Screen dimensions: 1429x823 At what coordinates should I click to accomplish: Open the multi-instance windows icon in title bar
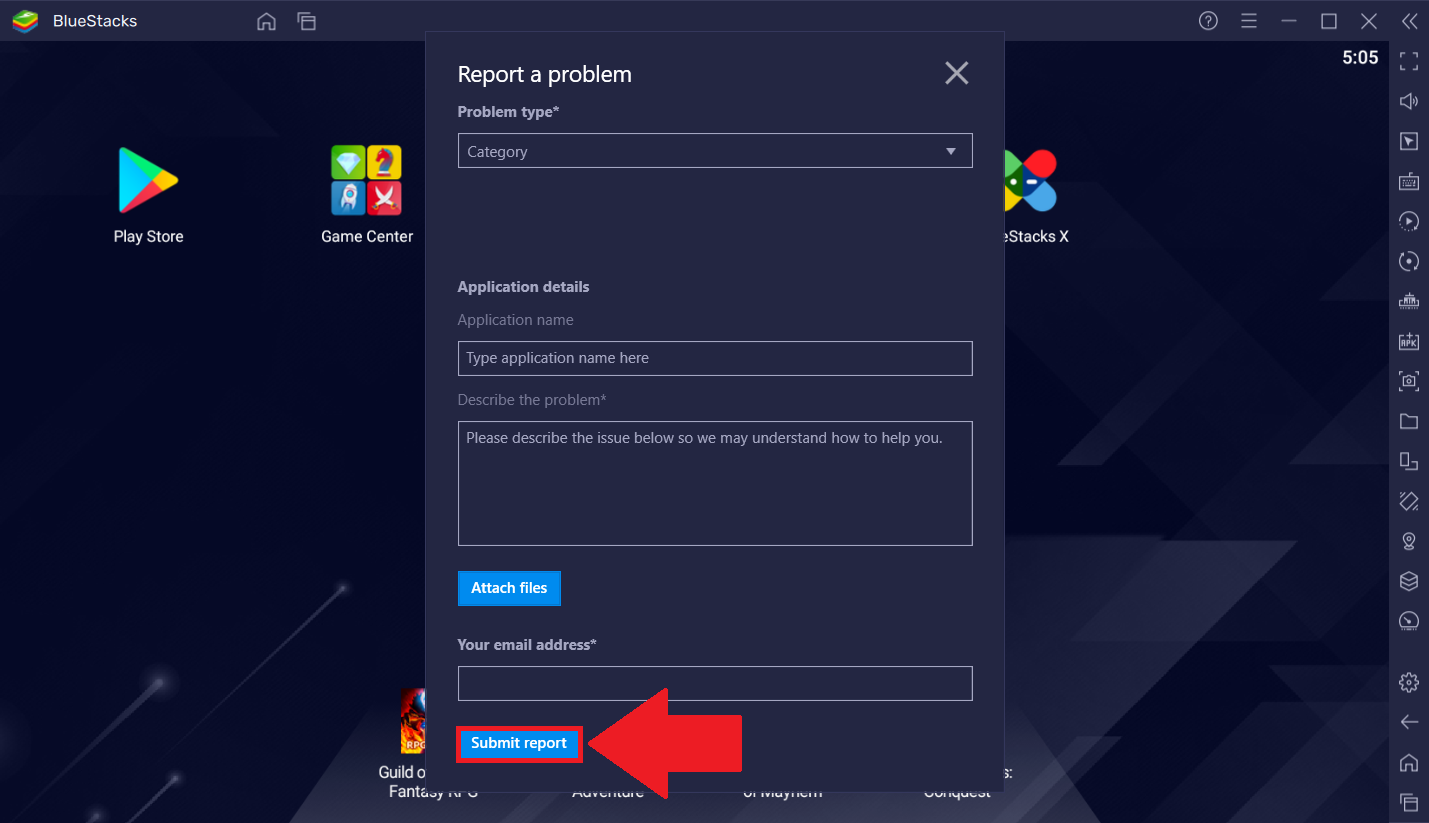307,21
